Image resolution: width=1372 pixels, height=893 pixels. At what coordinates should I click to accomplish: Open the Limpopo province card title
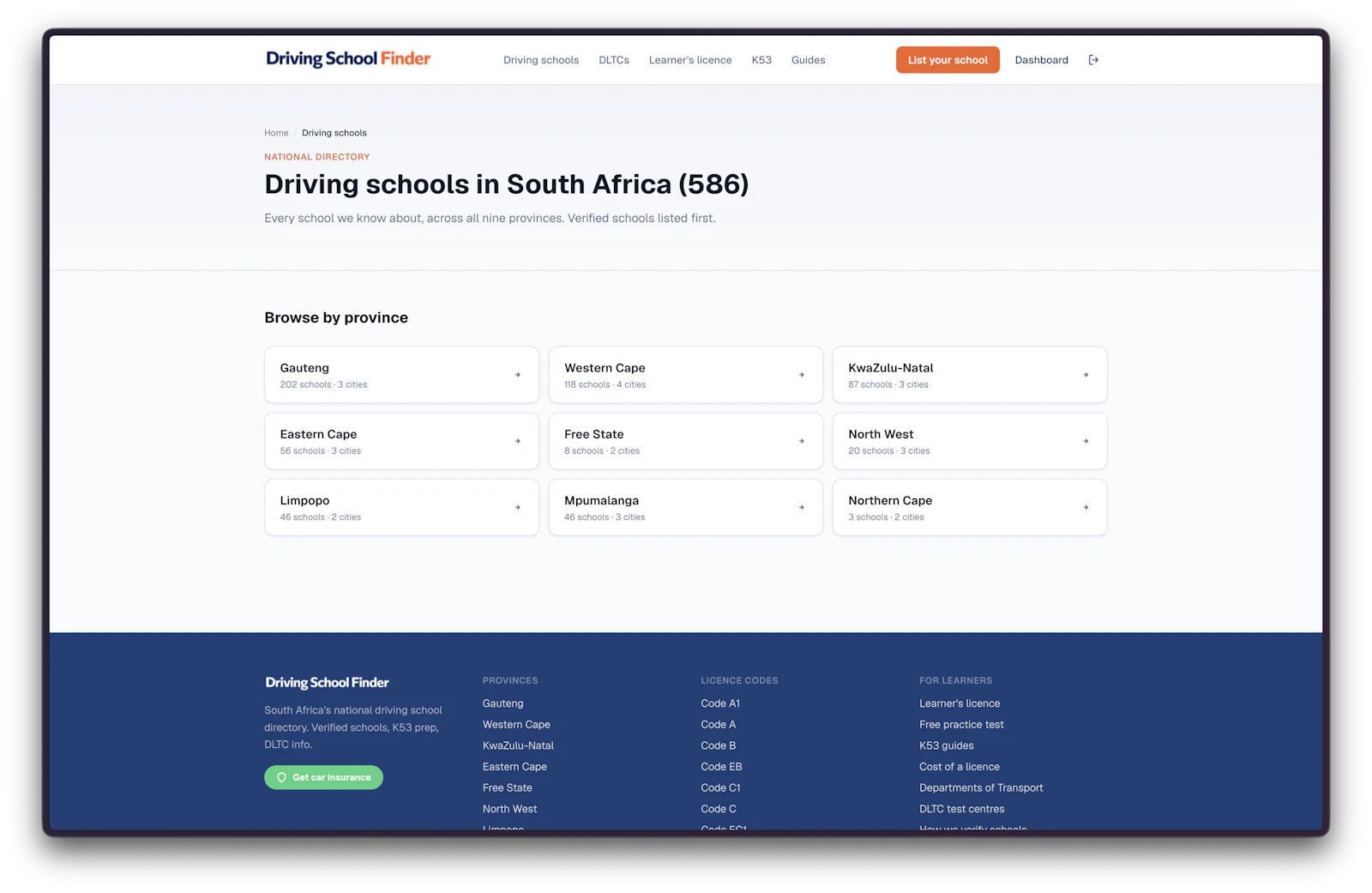(304, 501)
